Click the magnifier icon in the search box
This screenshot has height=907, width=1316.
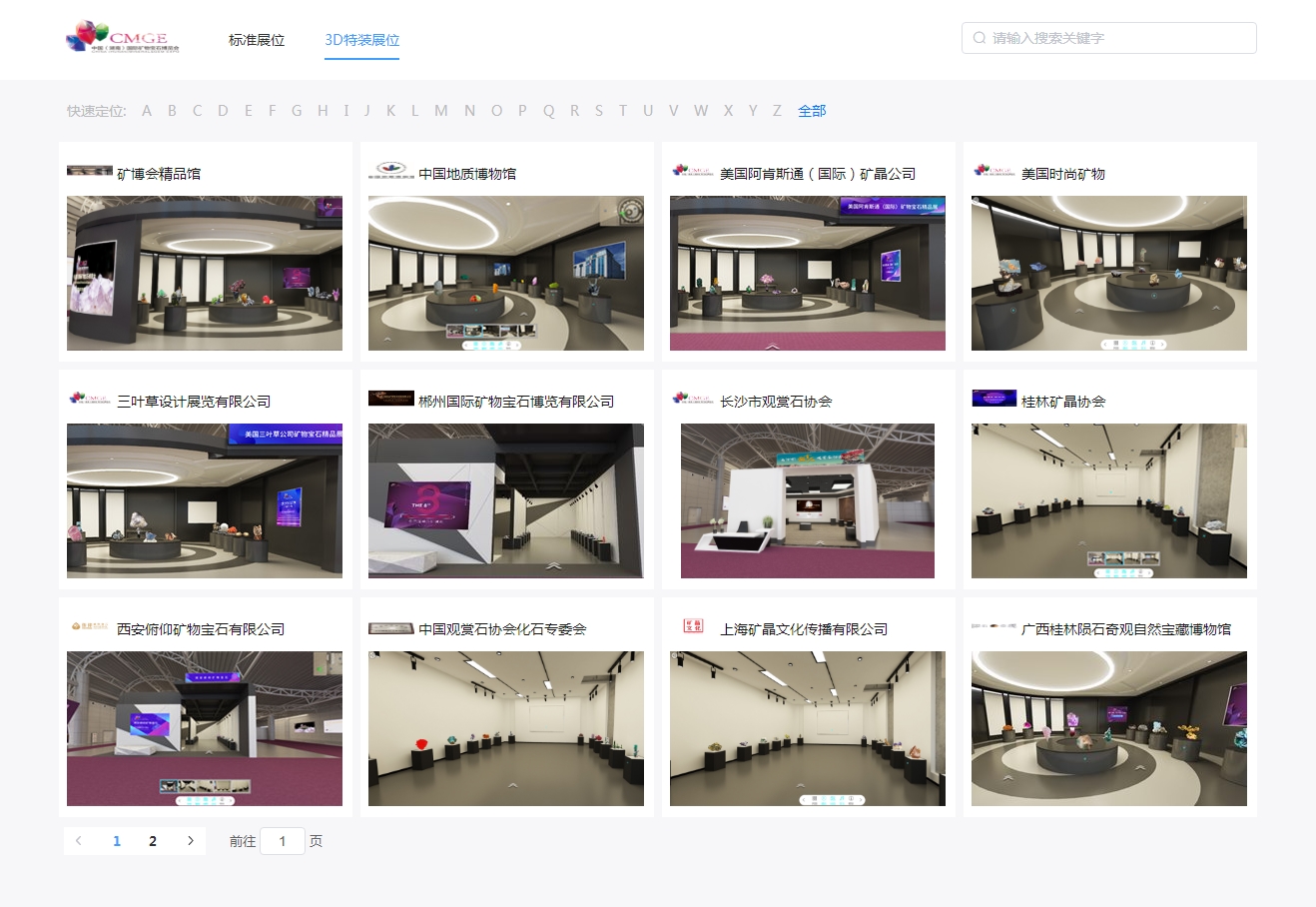[x=979, y=38]
